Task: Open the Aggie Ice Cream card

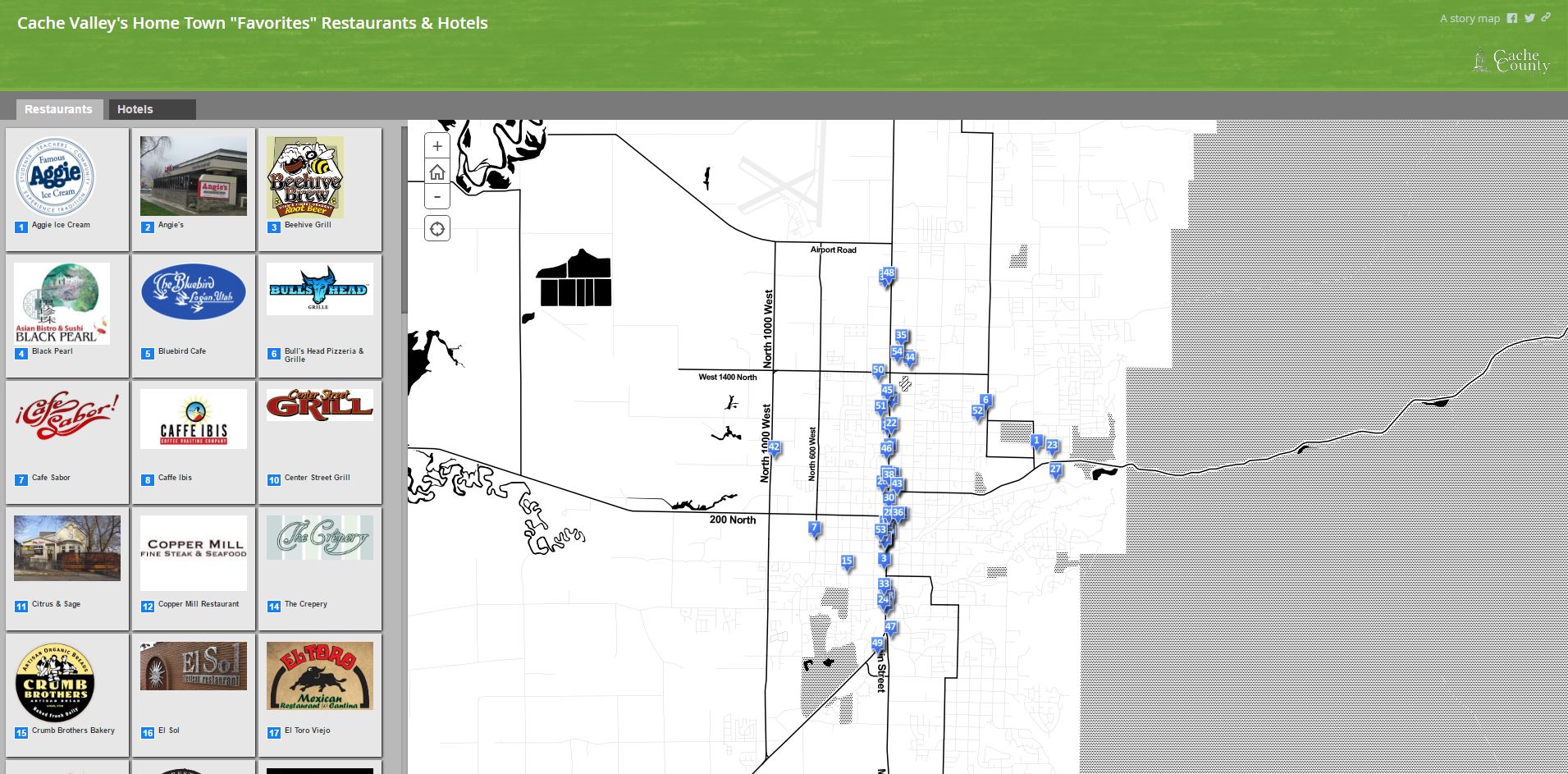Action: click(67, 190)
